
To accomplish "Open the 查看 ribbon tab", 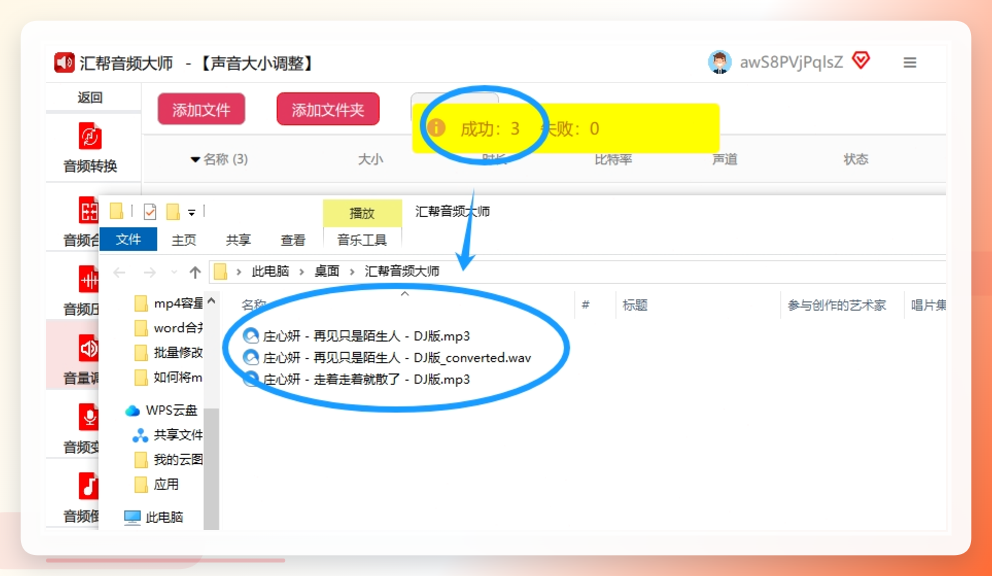I will (292, 240).
